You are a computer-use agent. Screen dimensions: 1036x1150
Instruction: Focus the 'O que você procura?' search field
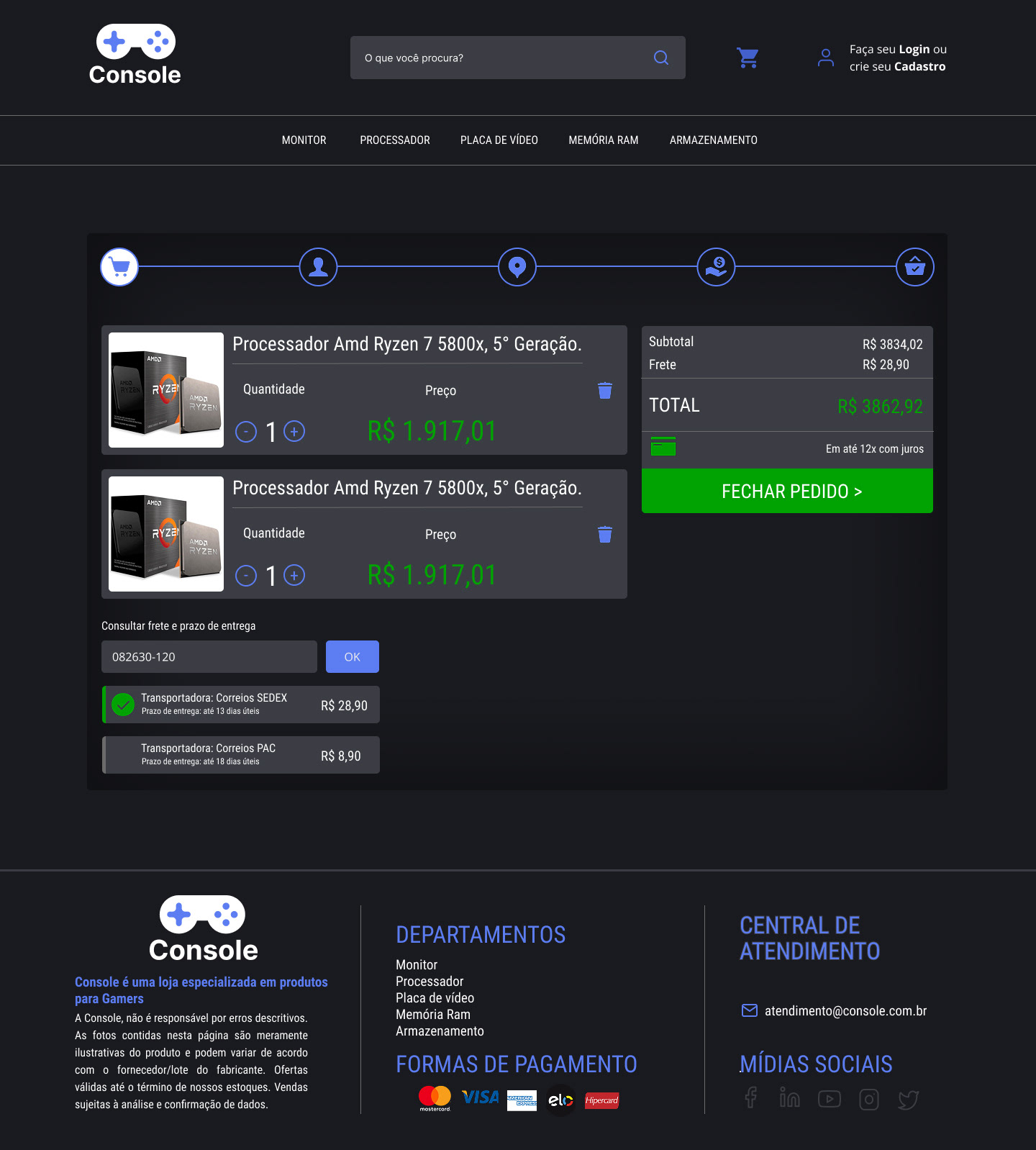pyautogui.click(x=518, y=58)
